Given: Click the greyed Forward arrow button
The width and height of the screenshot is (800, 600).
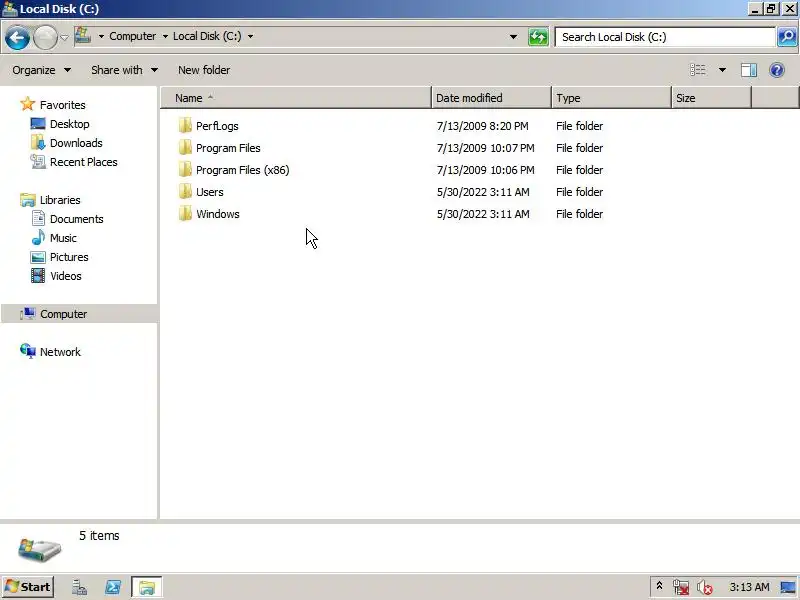Looking at the screenshot, I should coord(45,37).
